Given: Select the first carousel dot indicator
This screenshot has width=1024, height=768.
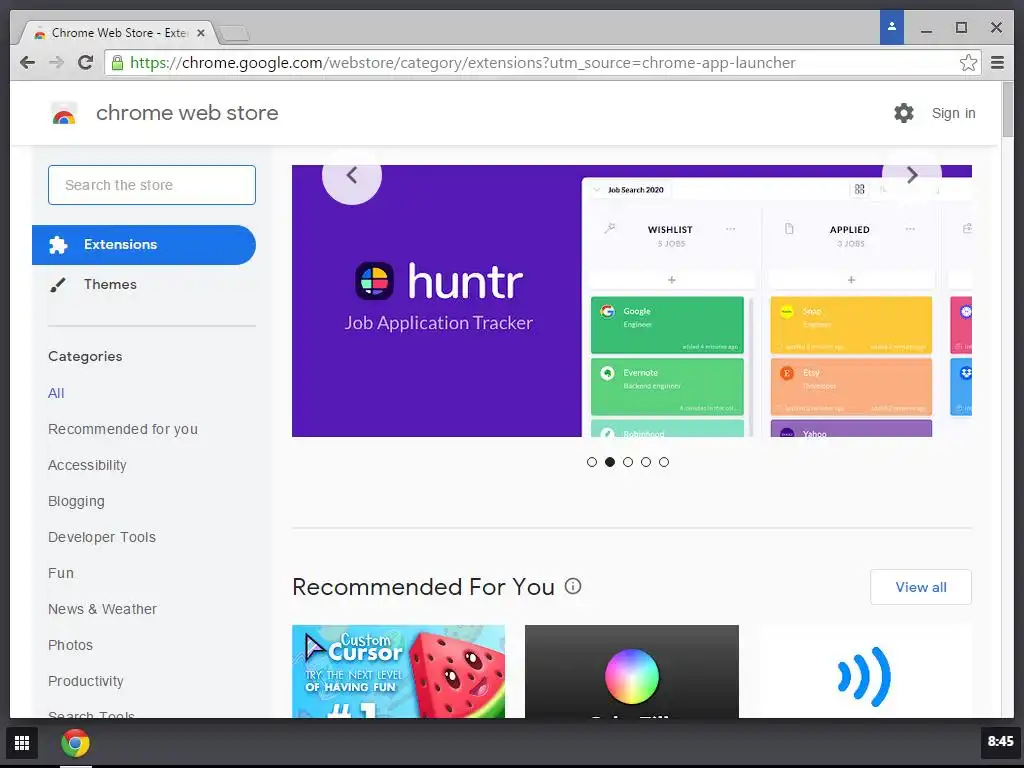Looking at the screenshot, I should click(x=592, y=462).
